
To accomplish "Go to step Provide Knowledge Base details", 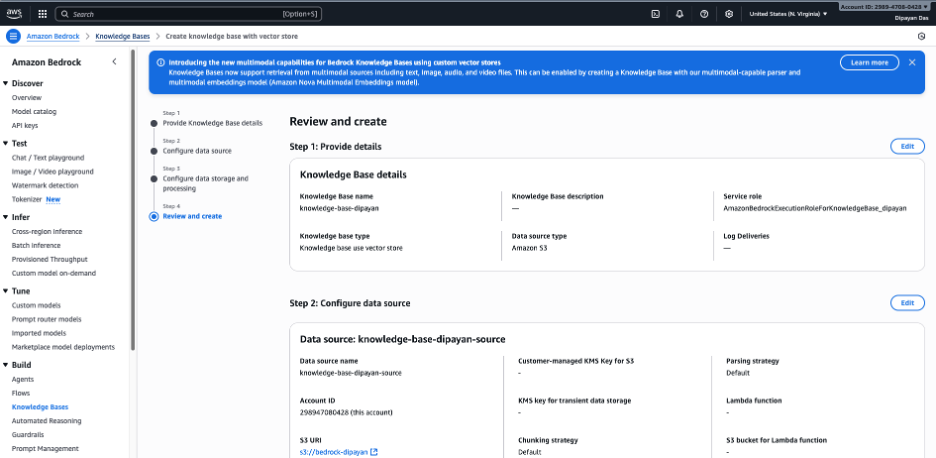I will 213,123.
